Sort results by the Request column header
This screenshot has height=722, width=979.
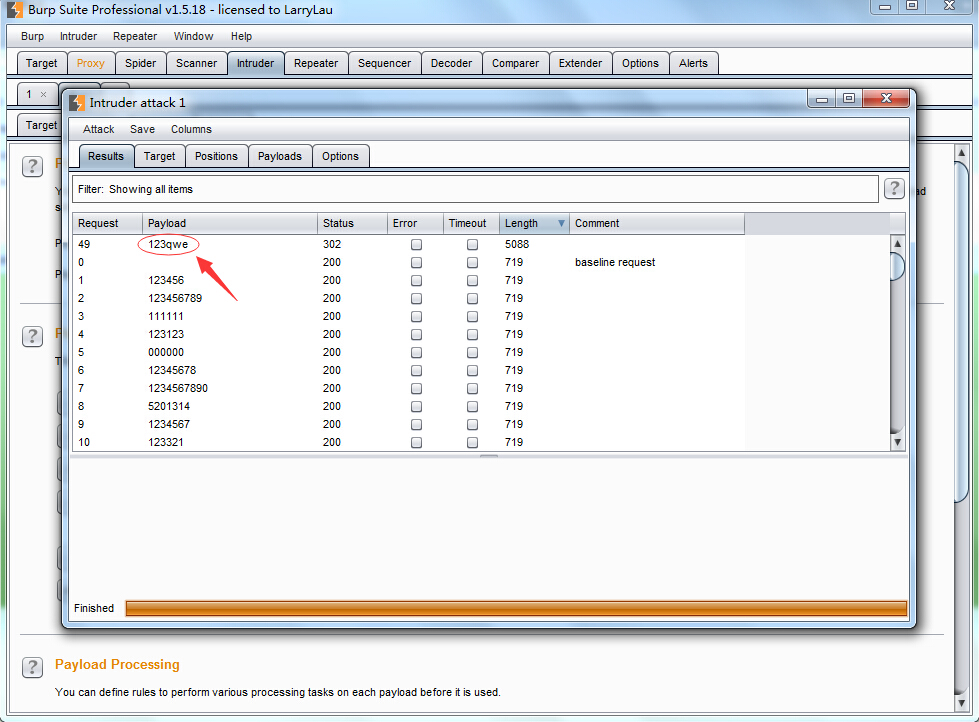coord(107,224)
